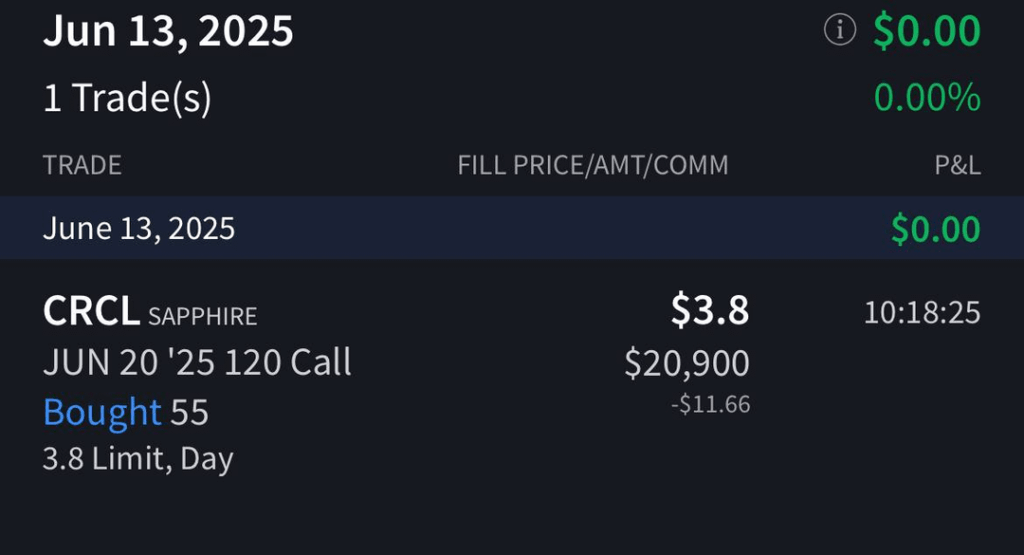Click the SAPPHIRE exchange label
Viewport: 1024px width, 555px height.
[x=202, y=317]
